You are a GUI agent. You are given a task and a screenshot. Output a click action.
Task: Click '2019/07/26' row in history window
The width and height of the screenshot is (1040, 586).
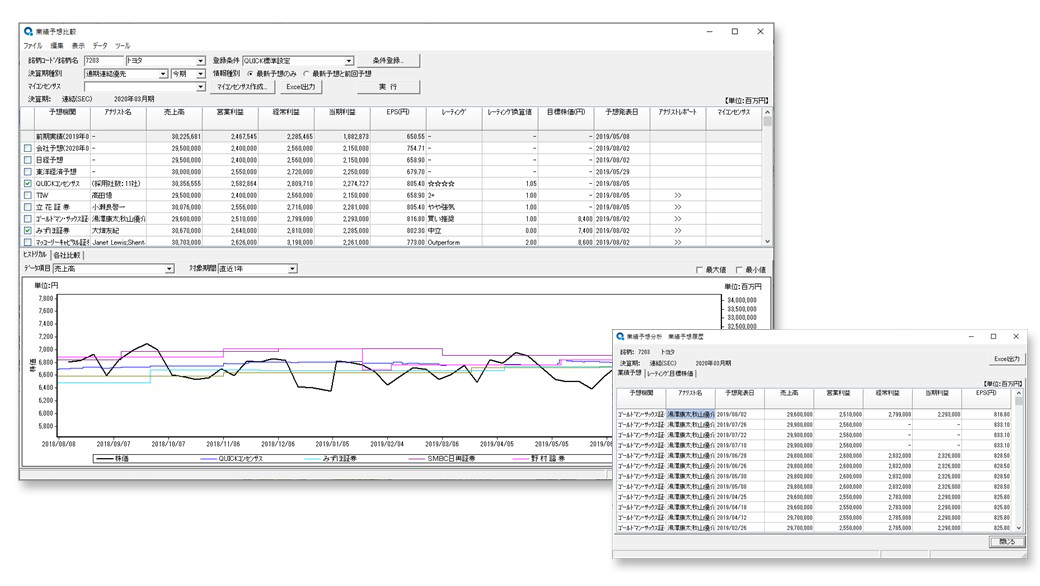point(814,425)
